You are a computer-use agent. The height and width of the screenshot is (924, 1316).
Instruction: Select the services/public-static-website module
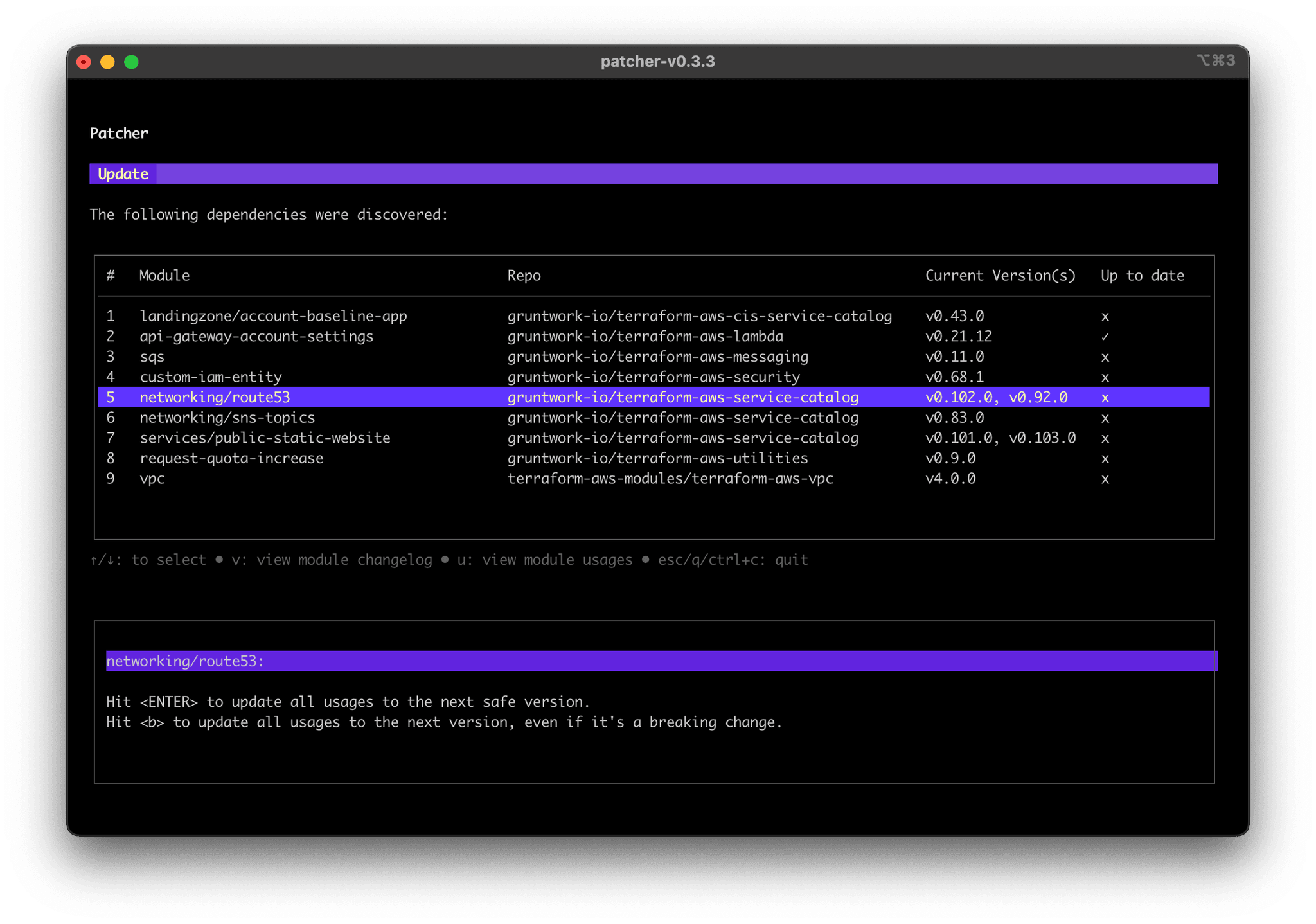(x=265, y=438)
